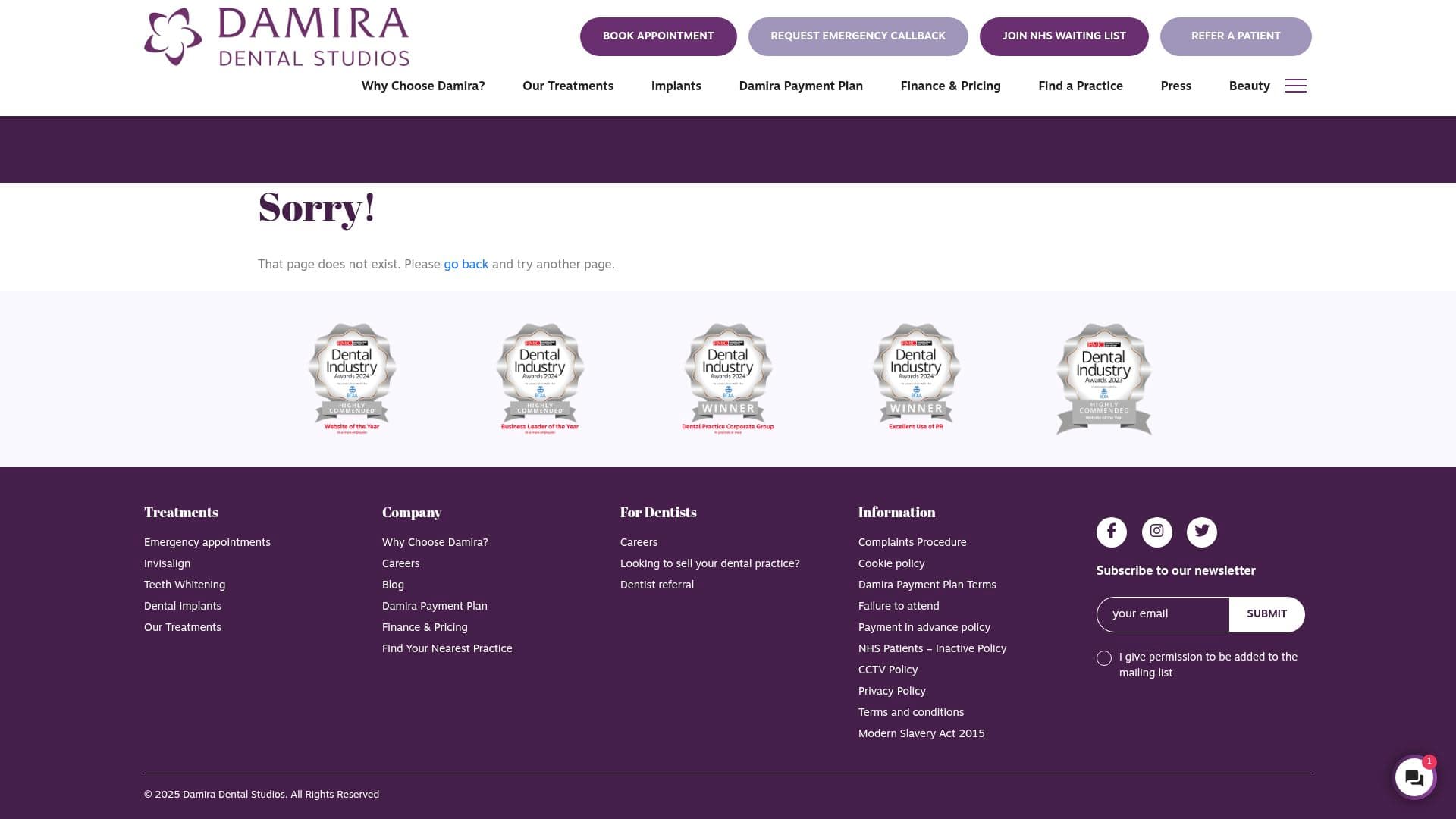Image resolution: width=1456 pixels, height=819 pixels.
Task: Open Press nav item
Action: click(1175, 86)
